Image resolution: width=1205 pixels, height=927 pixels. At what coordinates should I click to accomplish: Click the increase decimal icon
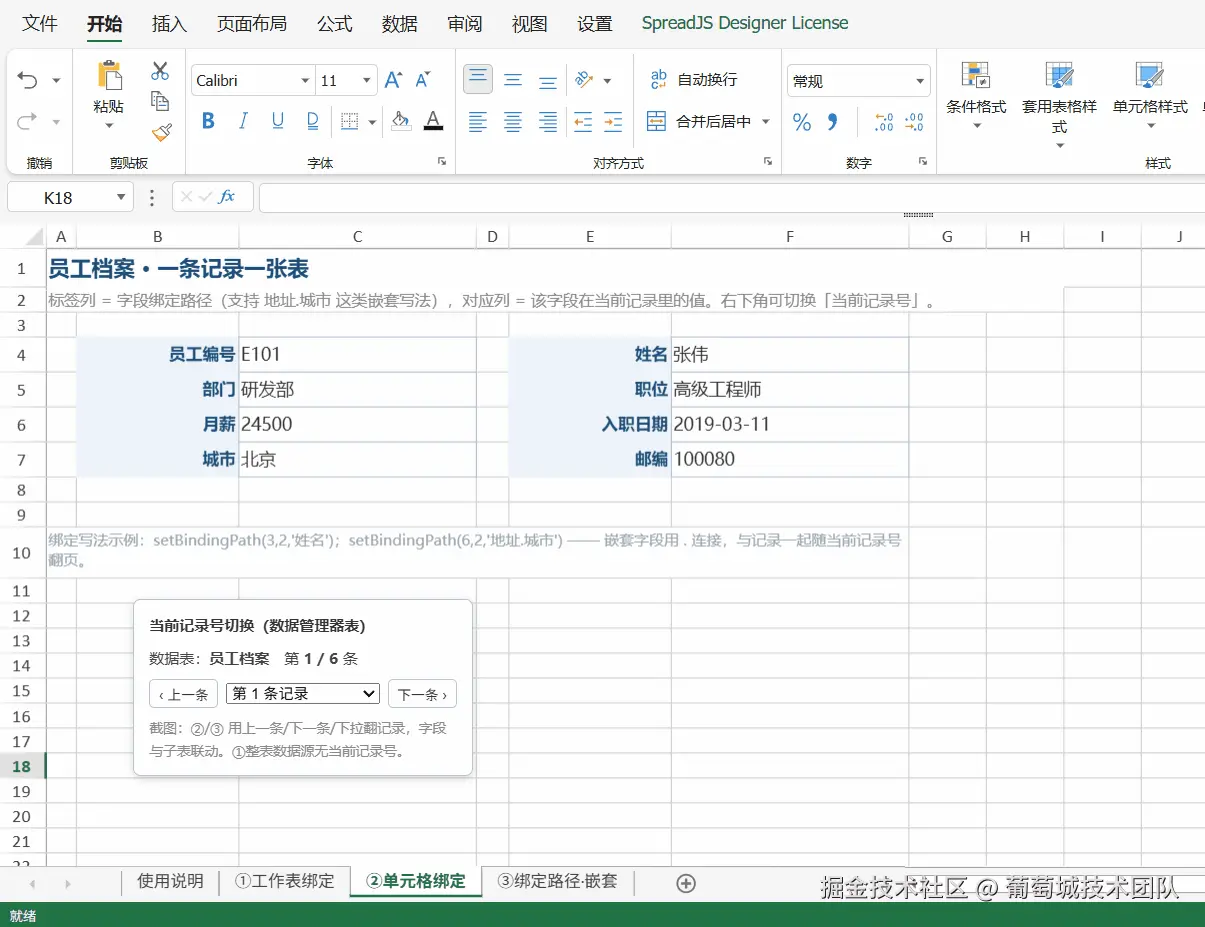[884, 122]
